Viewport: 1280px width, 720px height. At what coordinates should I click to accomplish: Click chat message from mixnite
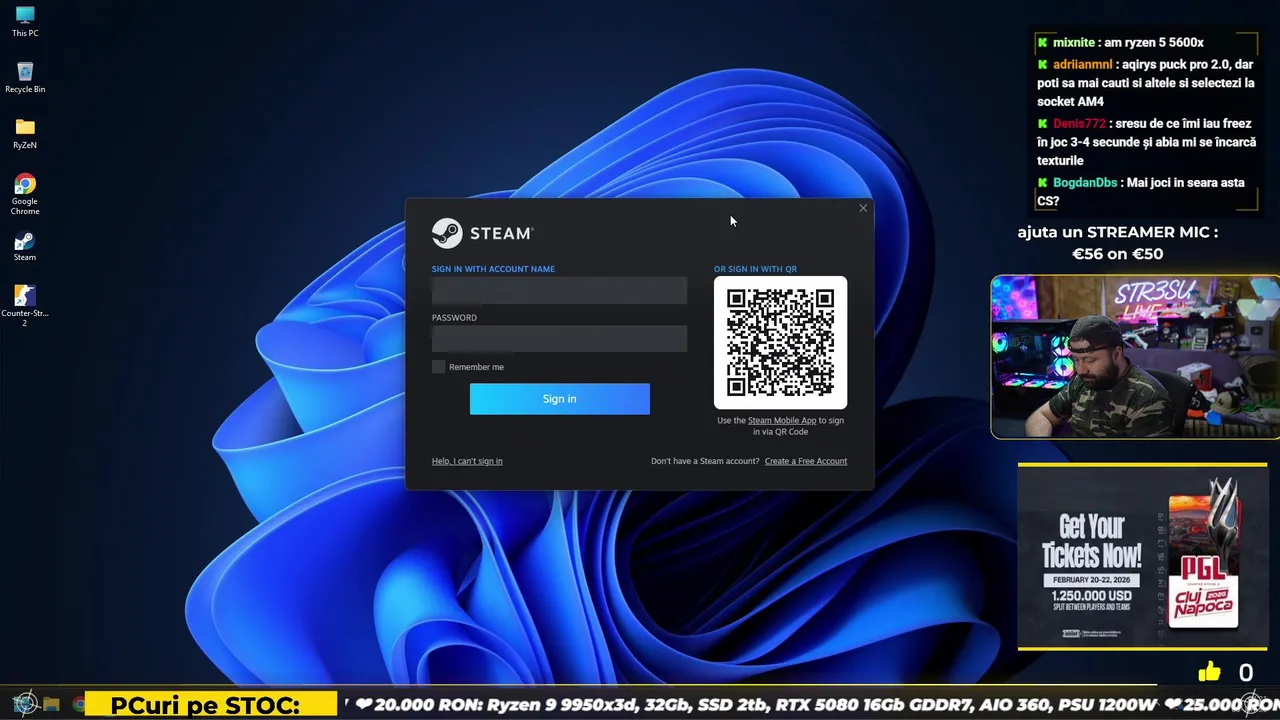click(x=1120, y=43)
